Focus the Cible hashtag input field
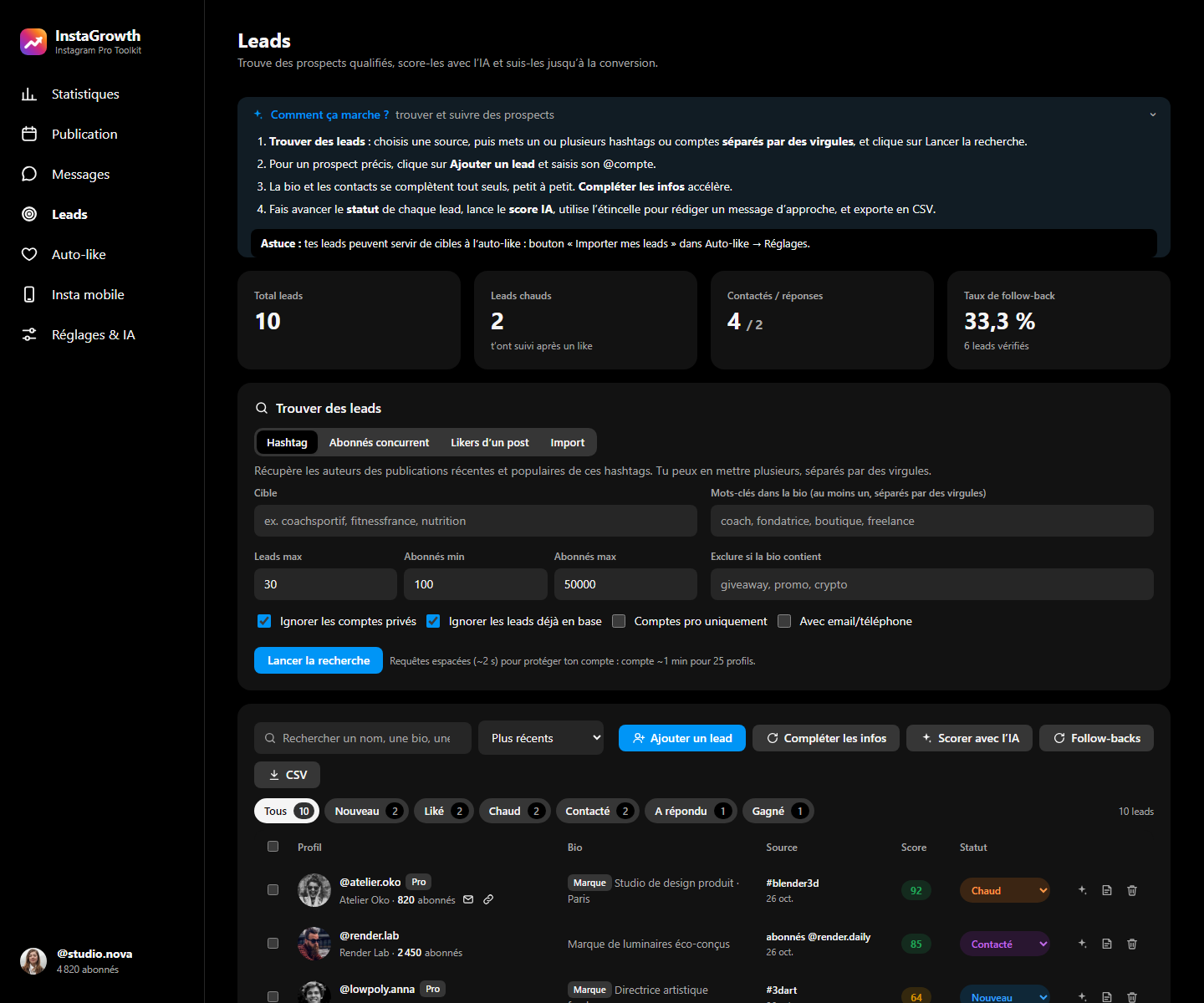 coord(476,521)
